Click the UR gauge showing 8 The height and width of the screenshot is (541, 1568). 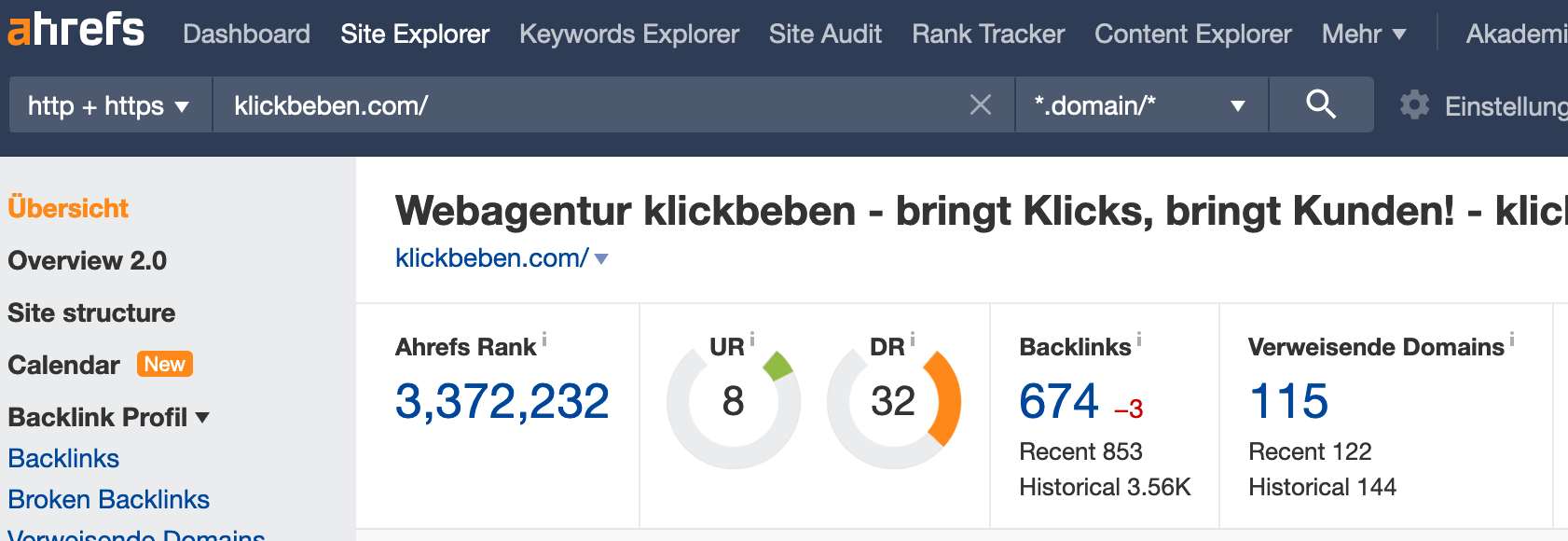pos(733,401)
